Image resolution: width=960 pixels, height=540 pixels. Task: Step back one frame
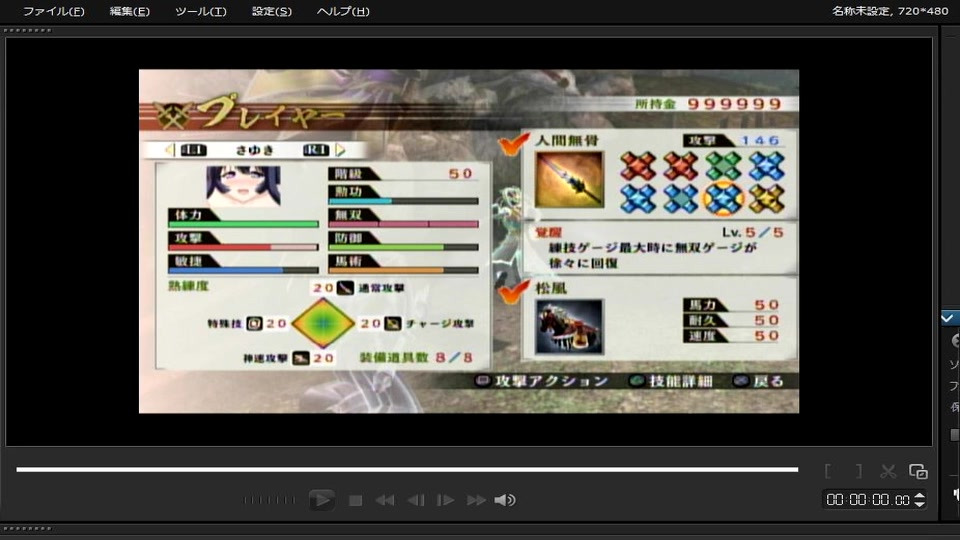tap(416, 500)
